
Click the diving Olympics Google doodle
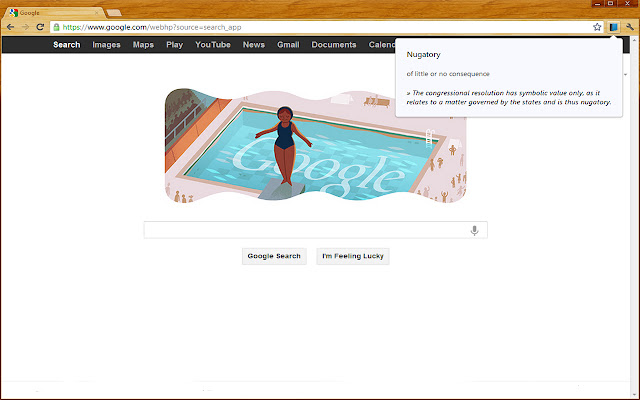point(316,144)
